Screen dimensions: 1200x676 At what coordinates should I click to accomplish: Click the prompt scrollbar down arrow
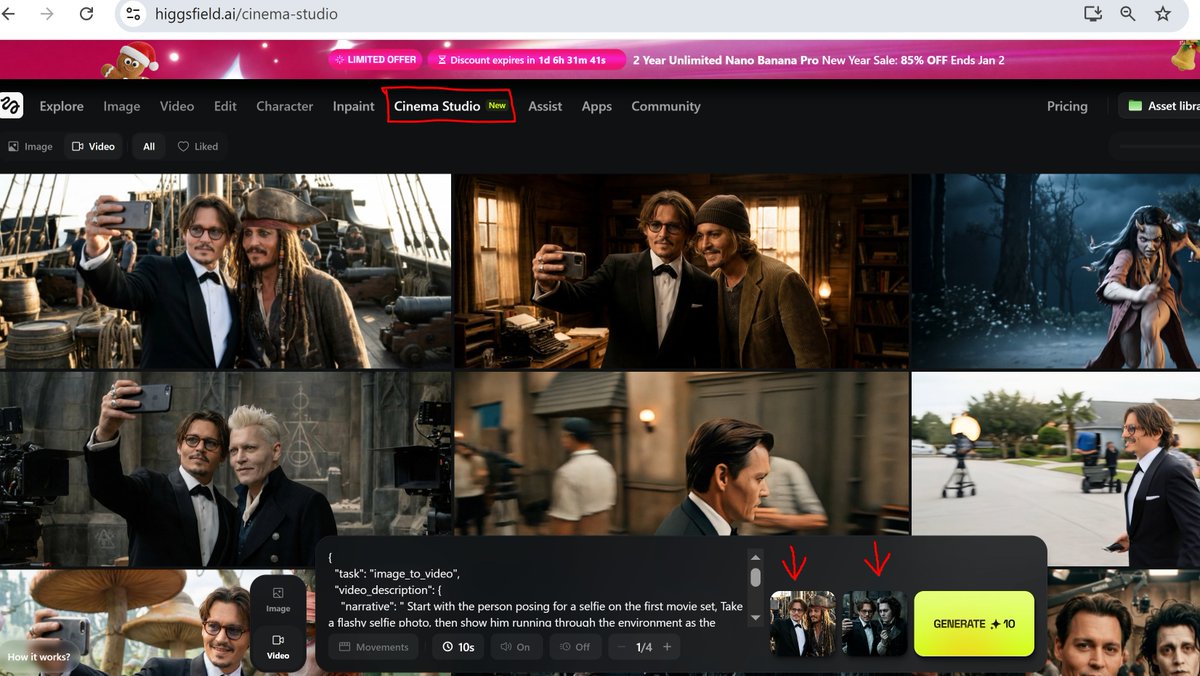pyautogui.click(x=756, y=620)
